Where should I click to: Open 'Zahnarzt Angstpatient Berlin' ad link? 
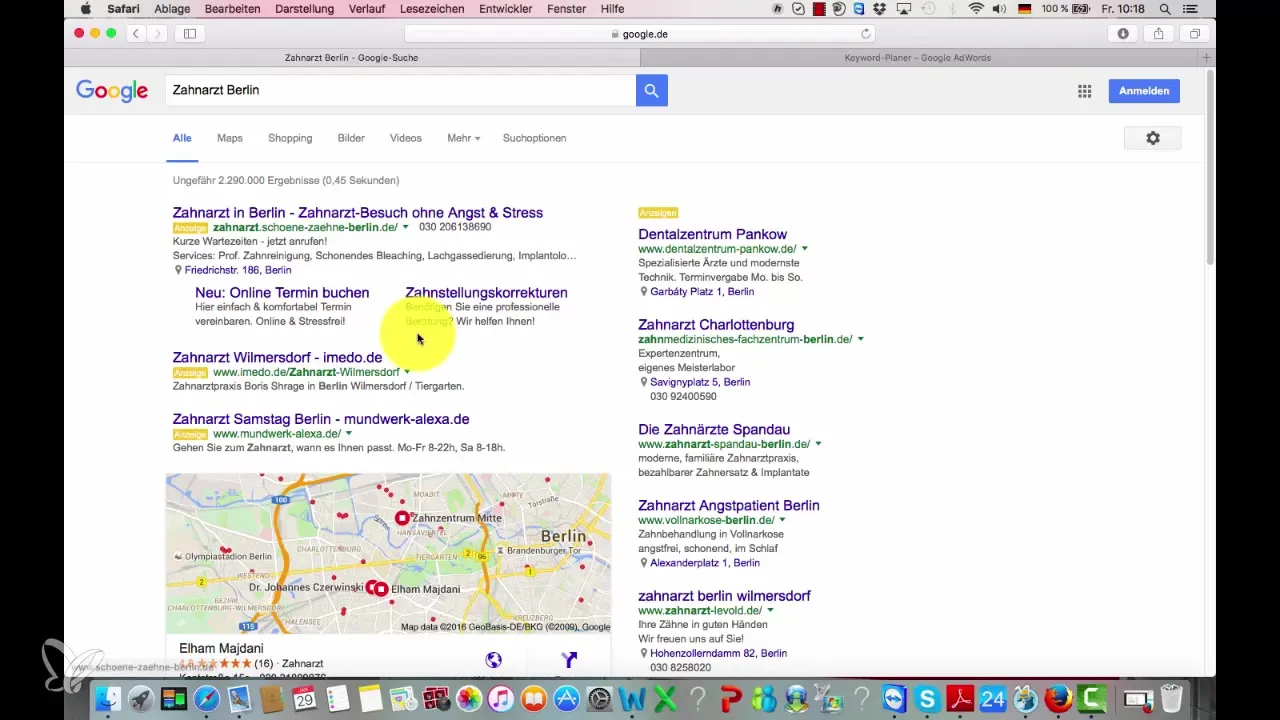click(729, 505)
